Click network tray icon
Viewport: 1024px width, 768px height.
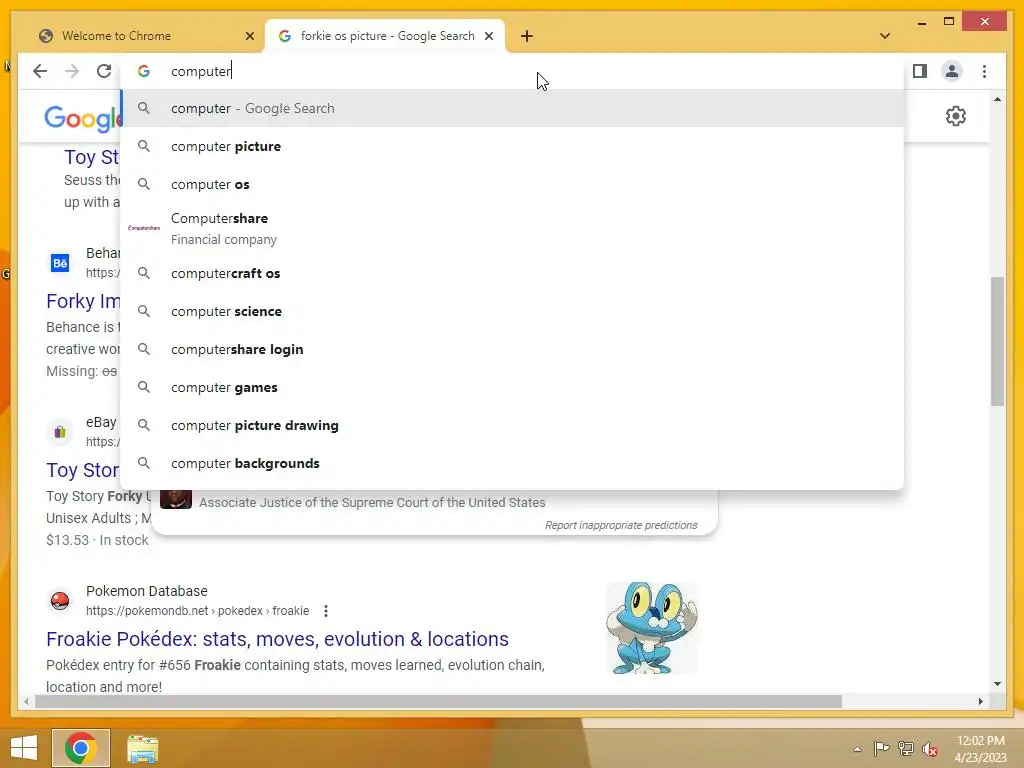906,748
